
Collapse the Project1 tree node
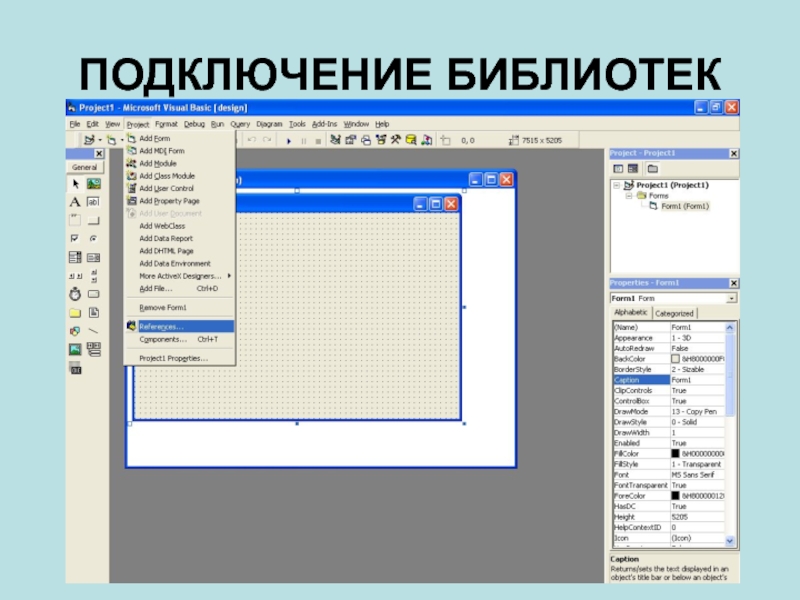click(x=616, y=186)
